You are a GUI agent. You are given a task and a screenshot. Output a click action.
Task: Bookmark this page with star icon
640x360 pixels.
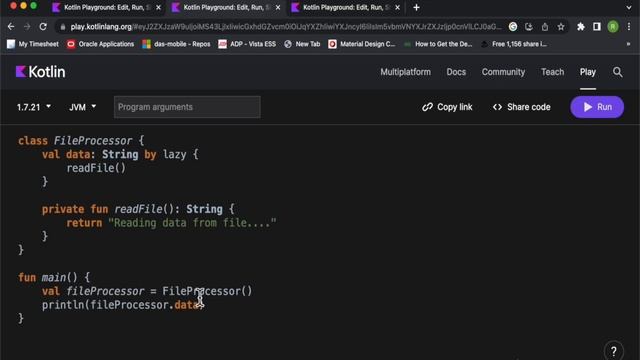click(561, 27)
